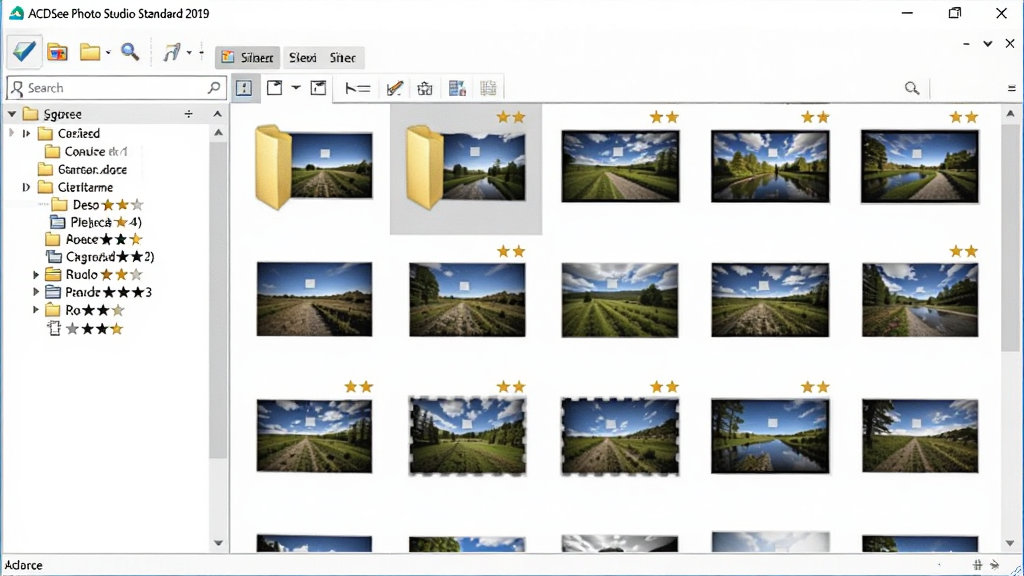
Task: Expand the Prairde folder node
Action: (36, 292)
